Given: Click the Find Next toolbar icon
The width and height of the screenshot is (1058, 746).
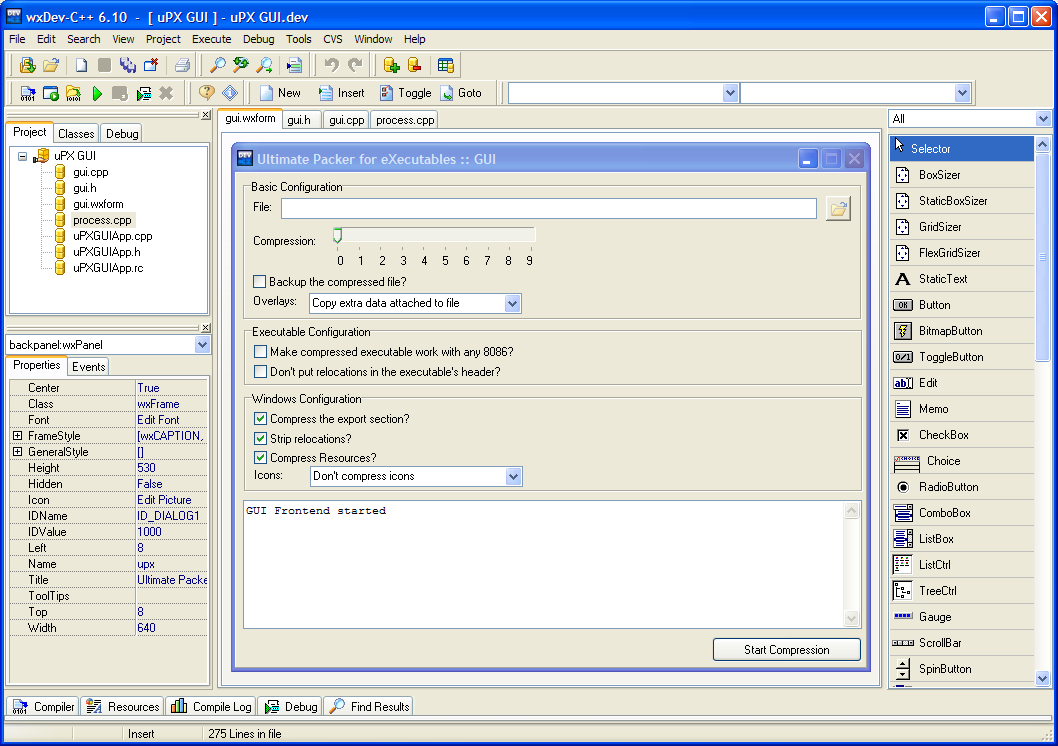Looking at the screenshot, I should (x=264, y=65).
